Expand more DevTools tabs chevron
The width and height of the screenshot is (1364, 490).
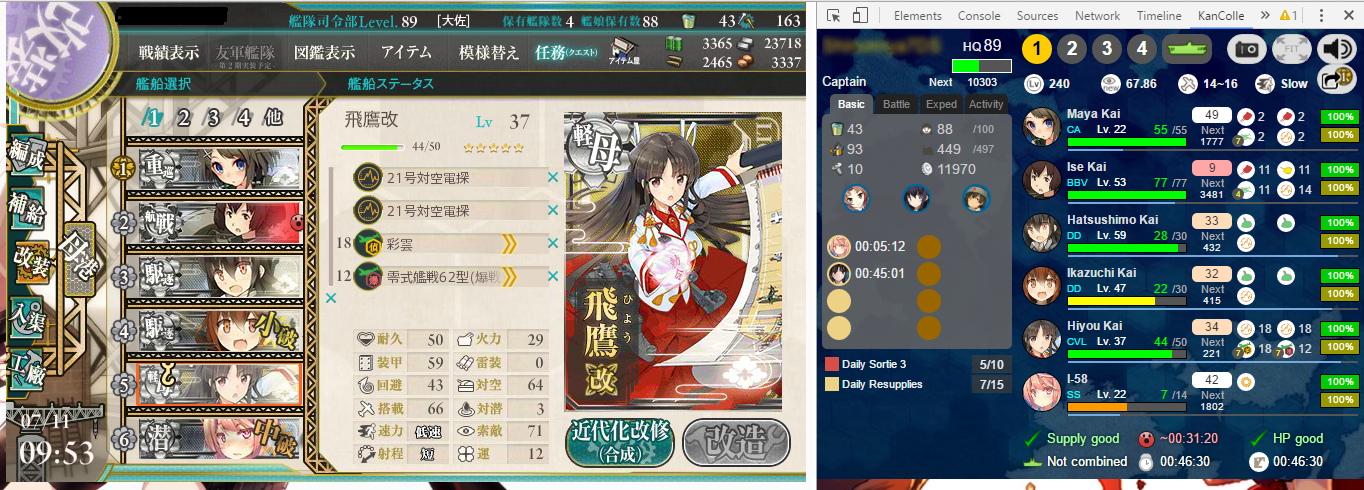click(x=1266, y=15)
